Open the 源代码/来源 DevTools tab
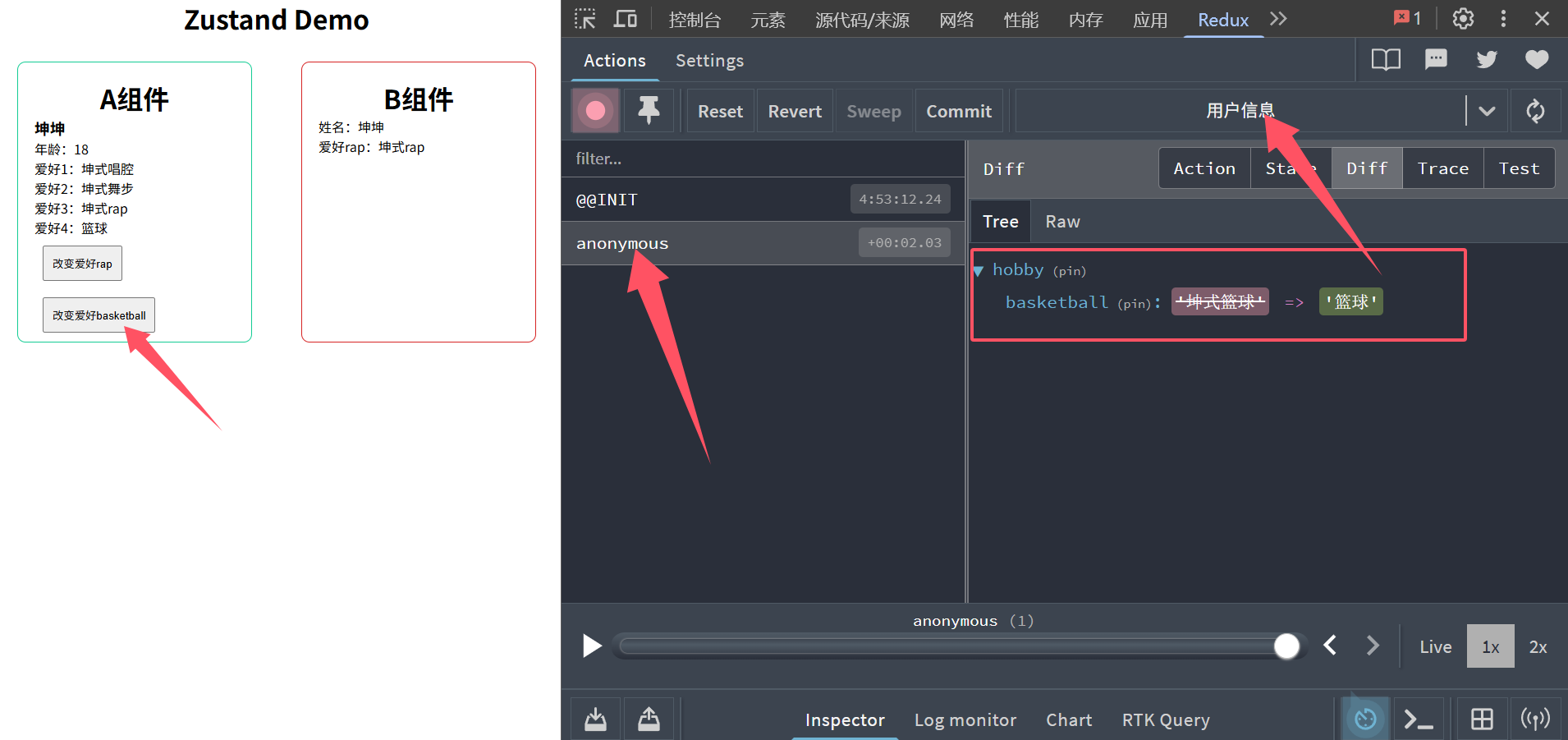Screen dimensions: 1568x740 point(862,20)
